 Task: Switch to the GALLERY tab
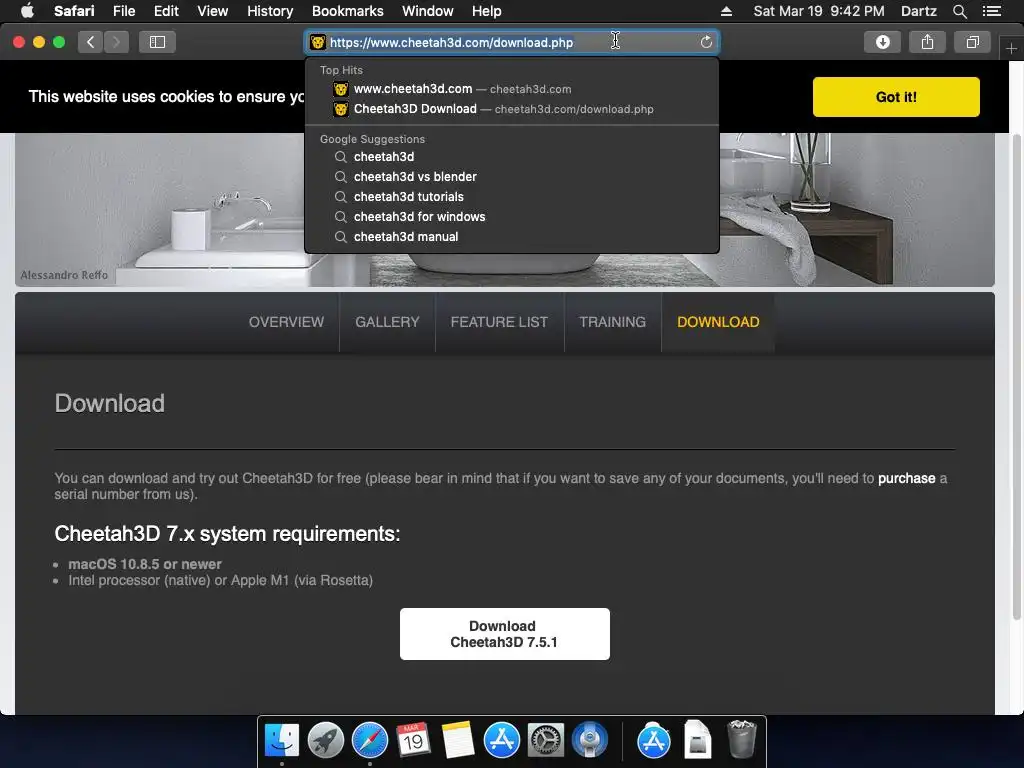(x=387, y=322)
